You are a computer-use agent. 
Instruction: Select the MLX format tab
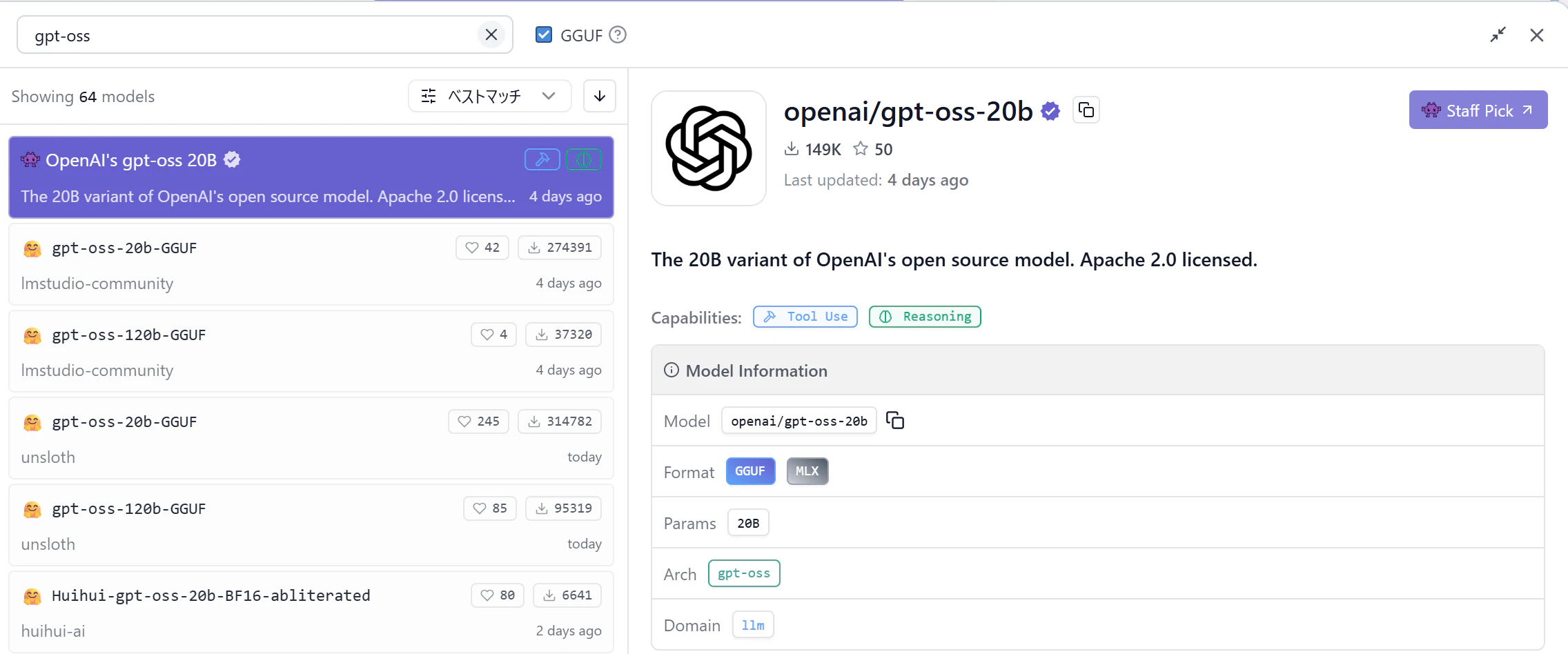(807, 471)
